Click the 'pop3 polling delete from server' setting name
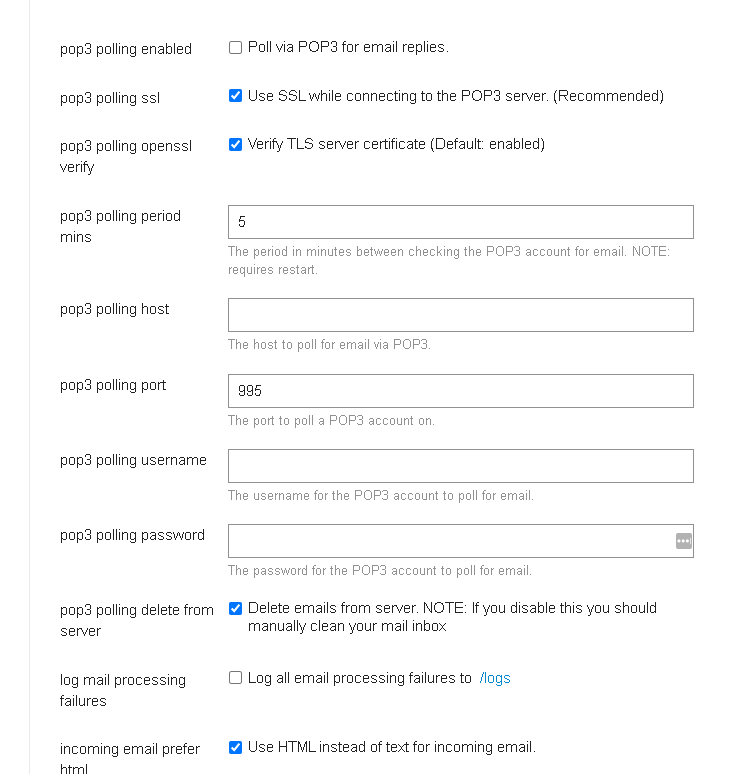Viewport: 751px width, 774px height. [137, 620]
